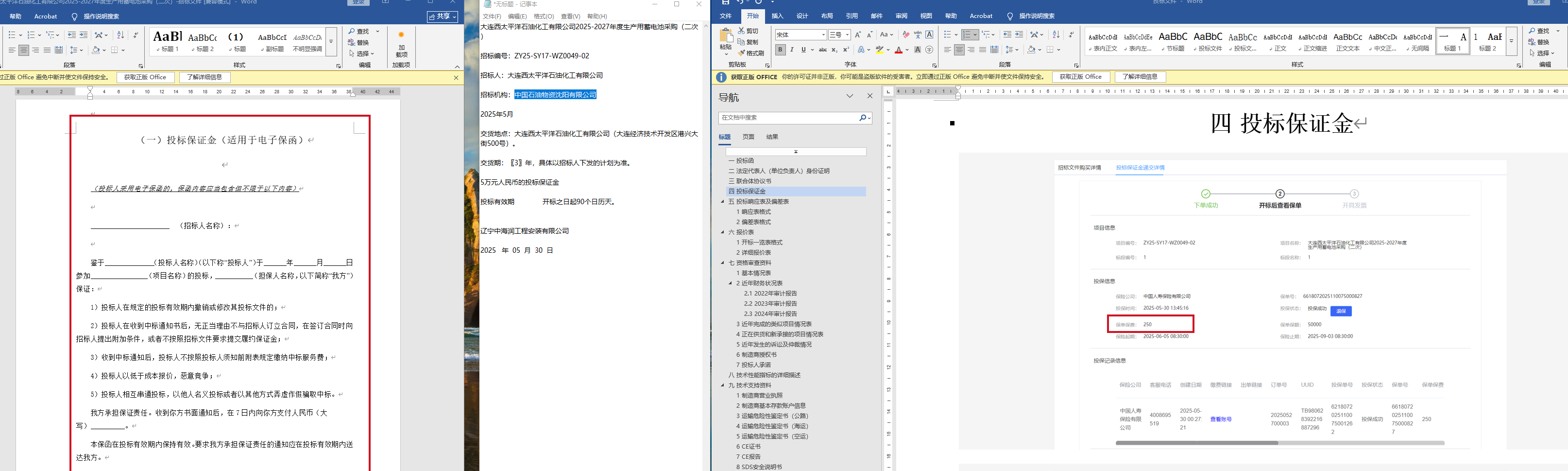
Task: Save the document from quick access toolbar
Action: tap(725, 2)
